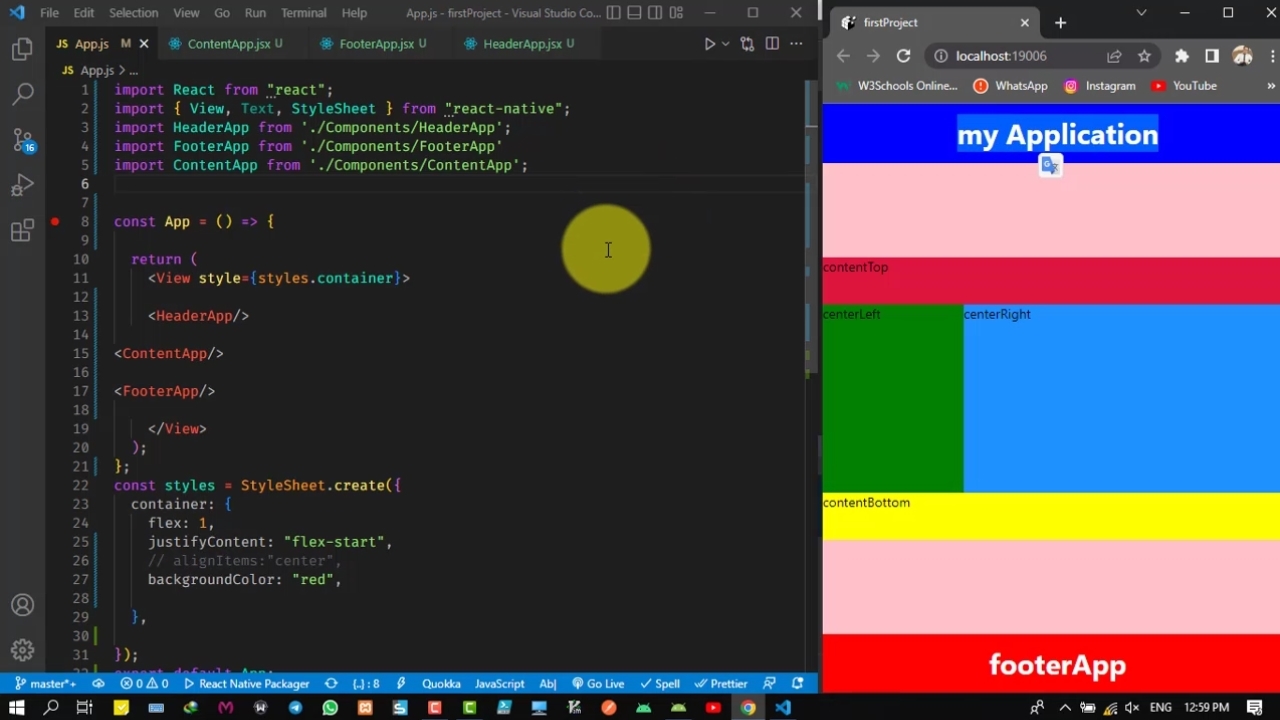The image size is (1280, 720).
Task: Click the notifications bell in status bar
Action: coord(797,684)
